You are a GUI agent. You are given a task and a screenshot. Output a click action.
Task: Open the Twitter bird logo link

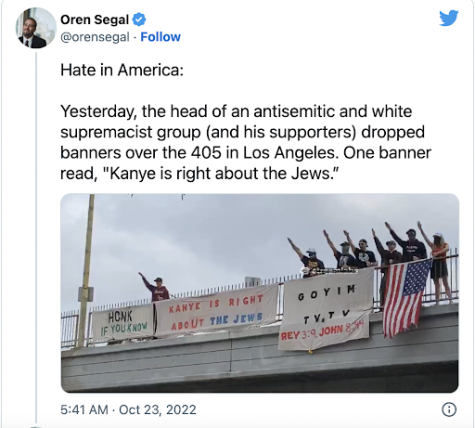click(x=449, y=18)
